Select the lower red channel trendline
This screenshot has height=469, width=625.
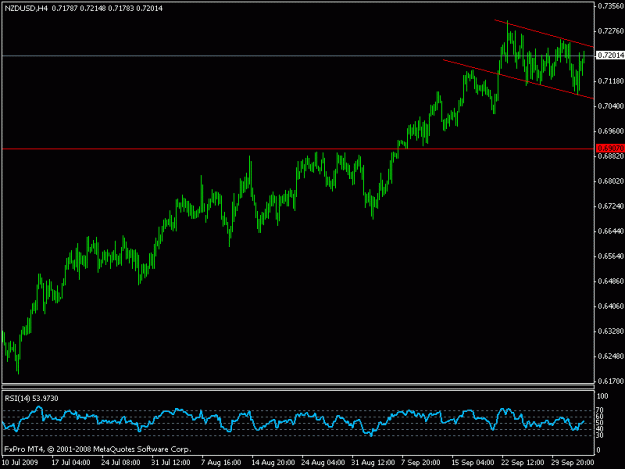click(x=518, y=79)
